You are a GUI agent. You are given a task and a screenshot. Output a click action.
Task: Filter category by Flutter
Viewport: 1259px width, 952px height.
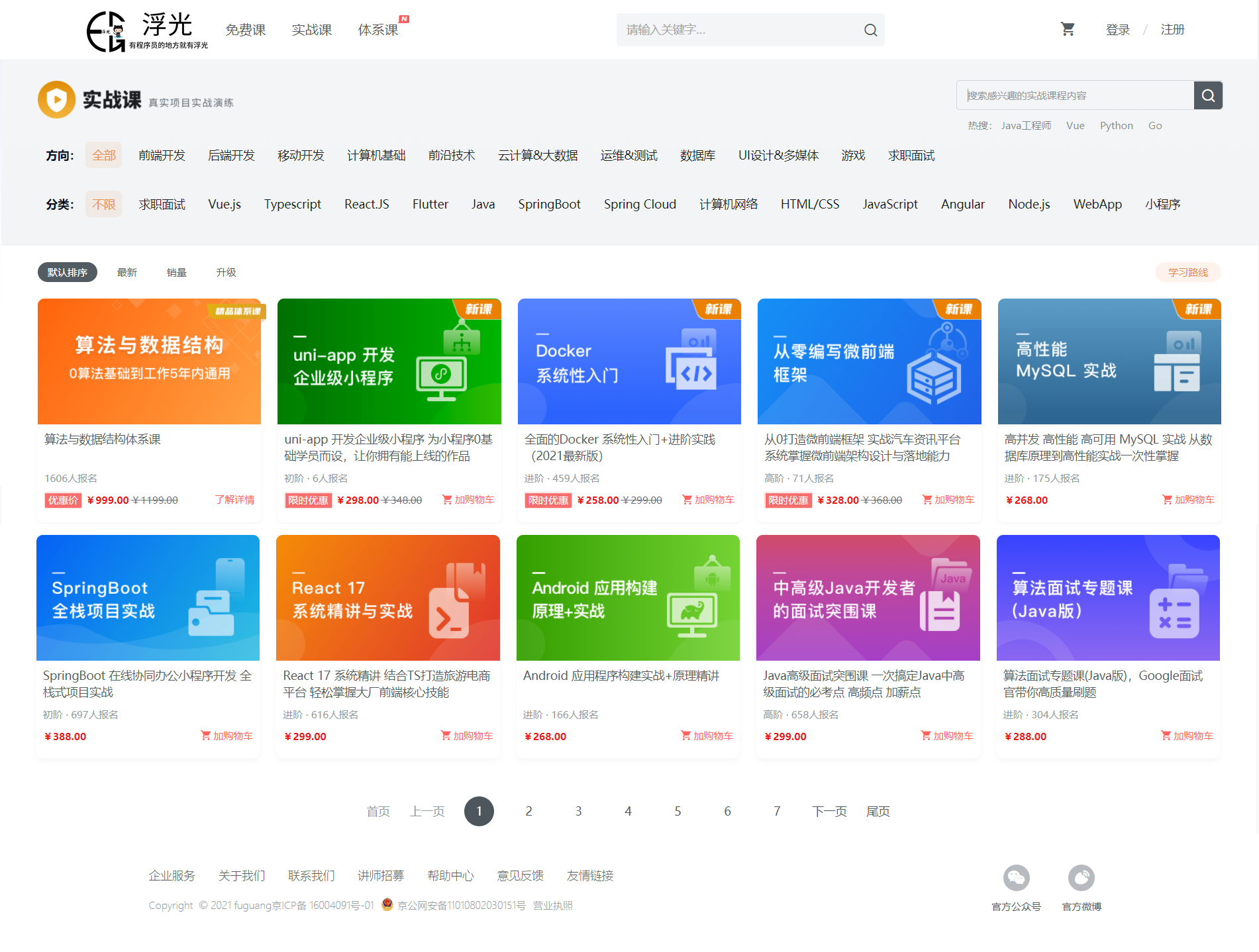(x=430, y=205)
